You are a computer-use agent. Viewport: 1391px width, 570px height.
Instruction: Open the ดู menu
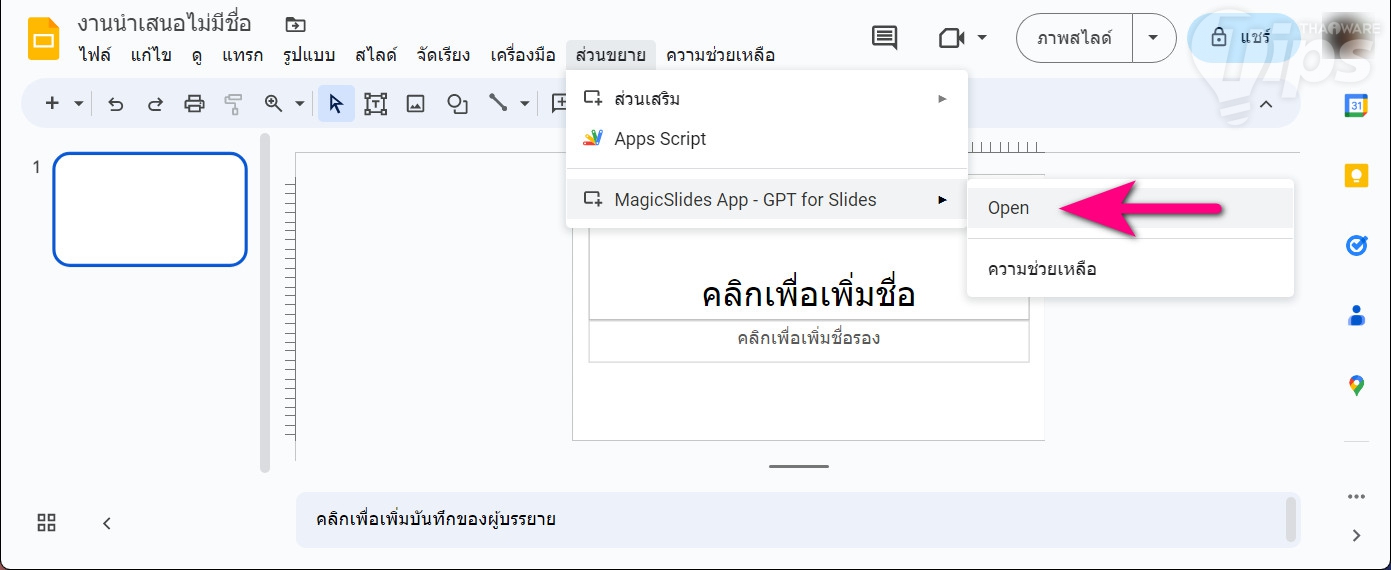198,55
